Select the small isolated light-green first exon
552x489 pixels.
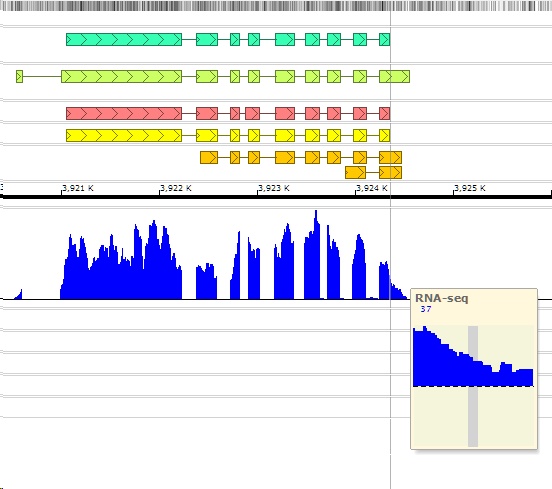point(19,76)
